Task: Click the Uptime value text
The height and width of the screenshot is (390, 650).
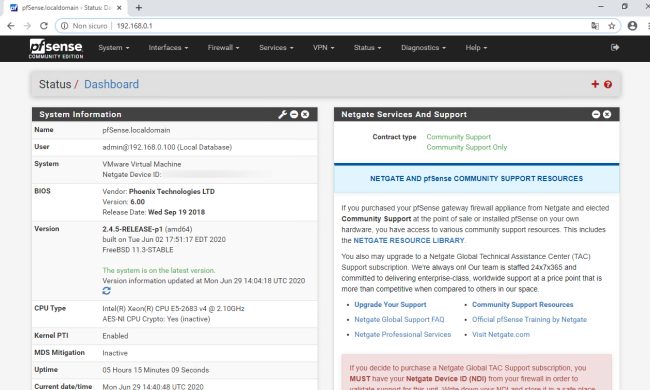Action: 155,370
